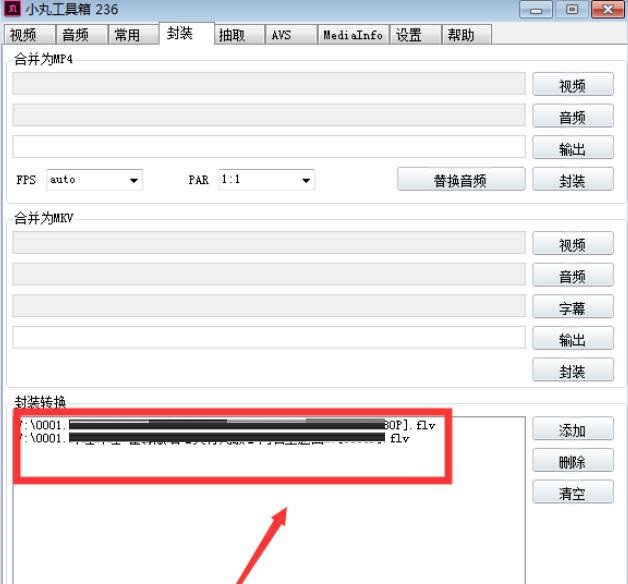This screenshot has width=628, height=584.
Task: Go to the MediaInfo tab
Action: (353, 35)
